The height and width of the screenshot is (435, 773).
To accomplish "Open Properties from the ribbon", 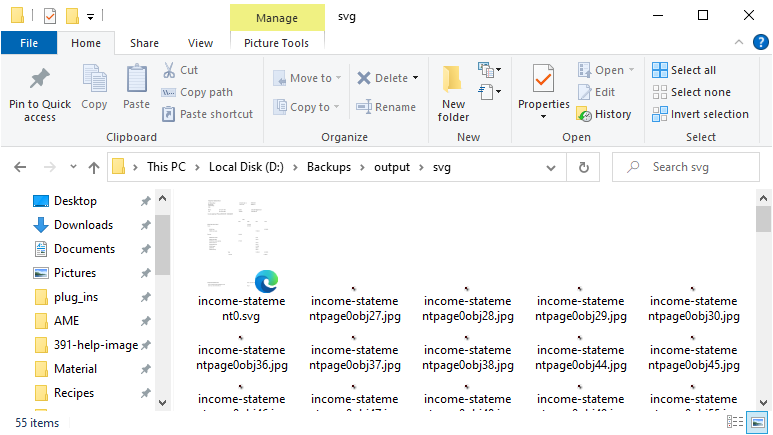I will tap(543, 80).
